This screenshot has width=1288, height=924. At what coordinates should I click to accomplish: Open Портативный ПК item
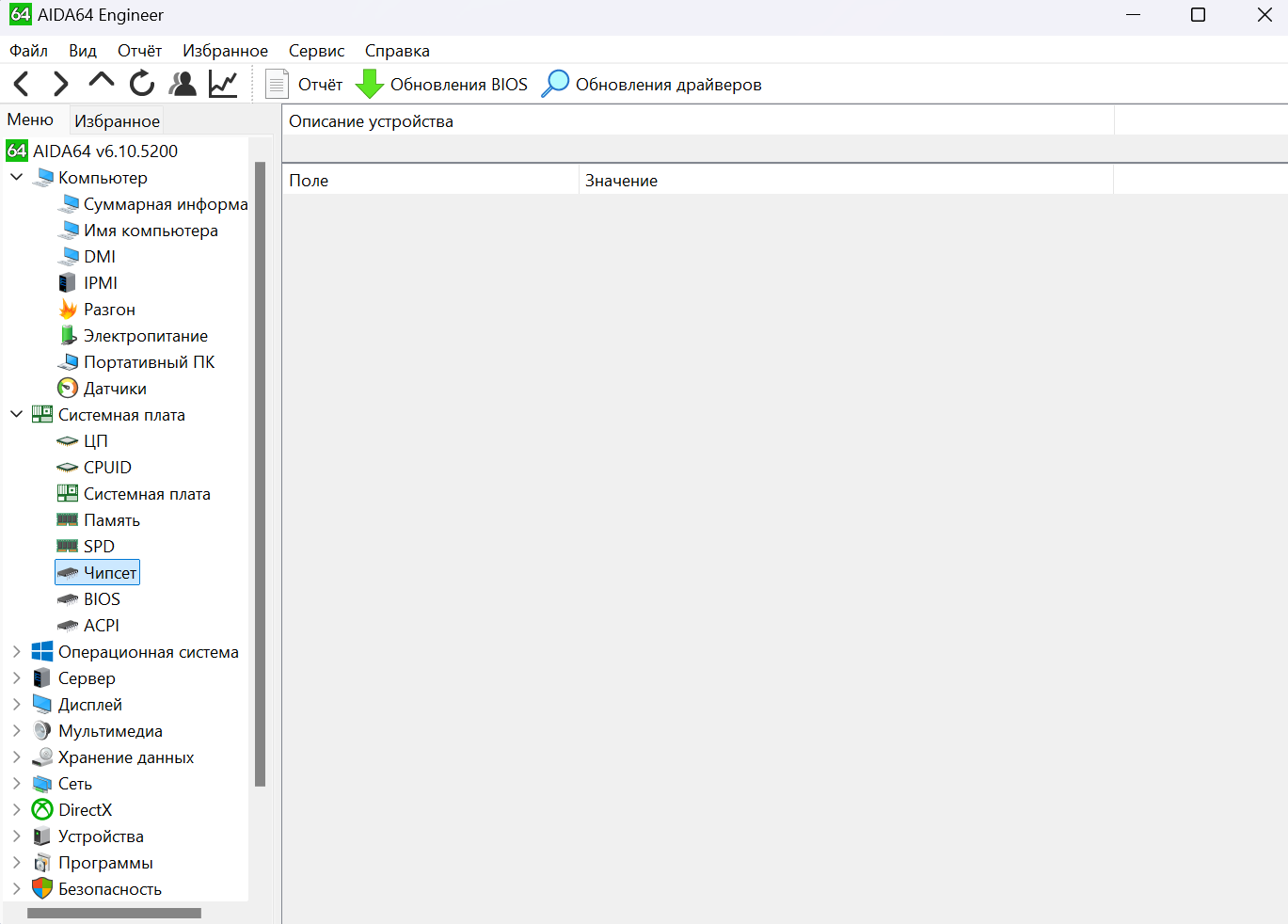point(137,362)
